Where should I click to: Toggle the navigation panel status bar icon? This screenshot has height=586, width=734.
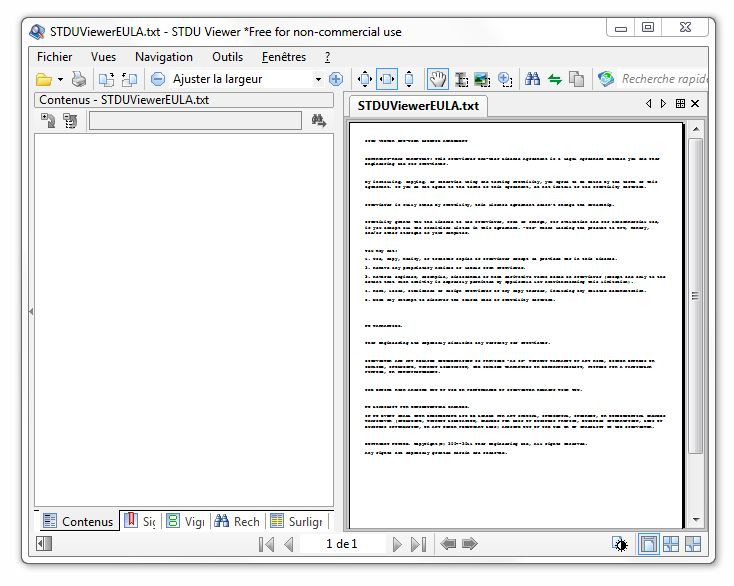coord(44,544)
